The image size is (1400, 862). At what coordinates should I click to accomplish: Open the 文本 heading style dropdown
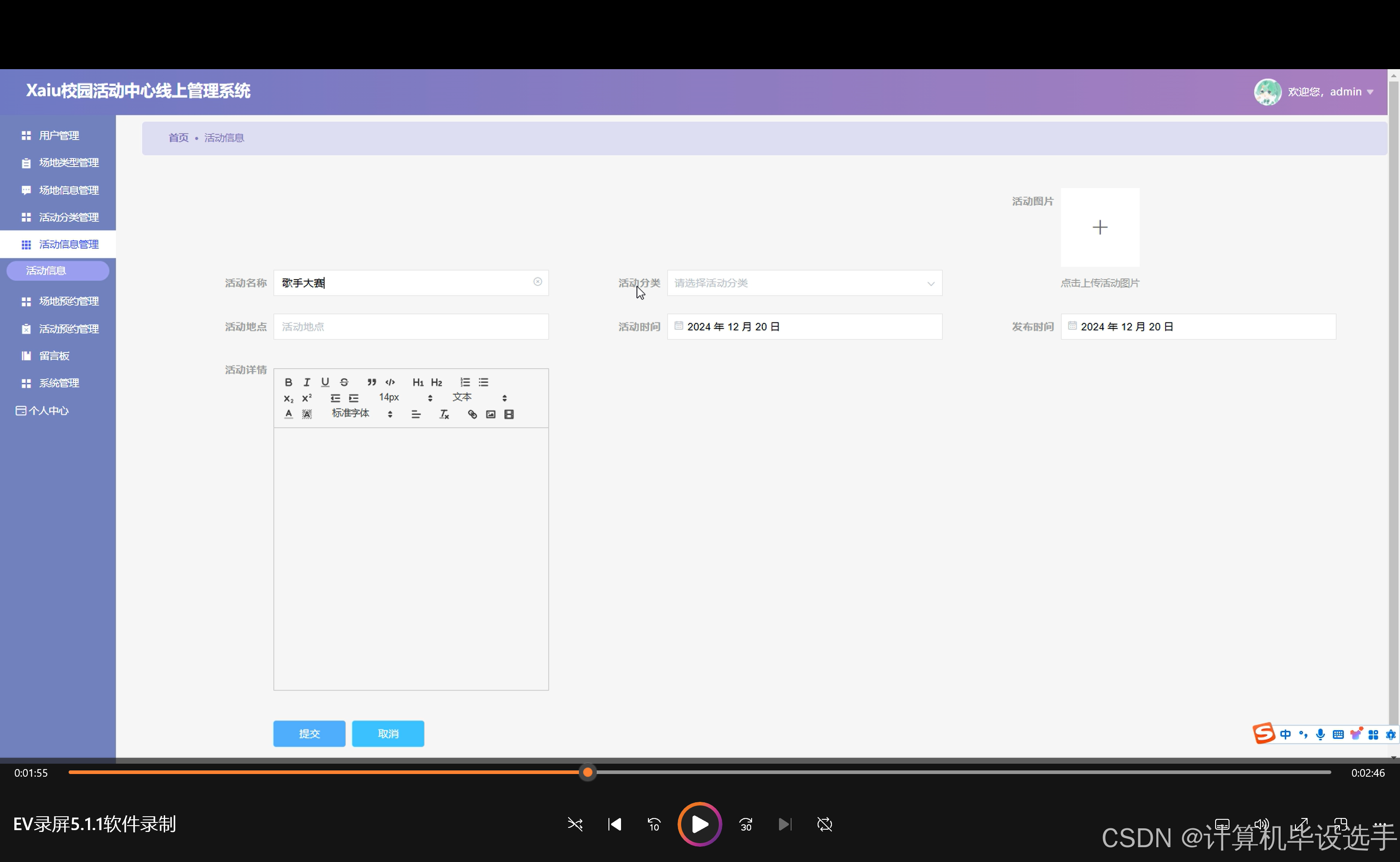pyautogui.click(x=479, y=397)
